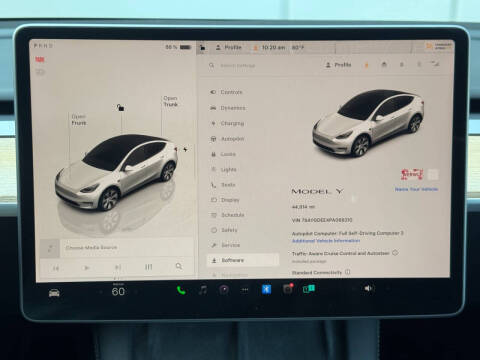The height and width of the screenshot is (360, 480).
Task: Tap Choose Media Source
Action: [x=91, y=248]
